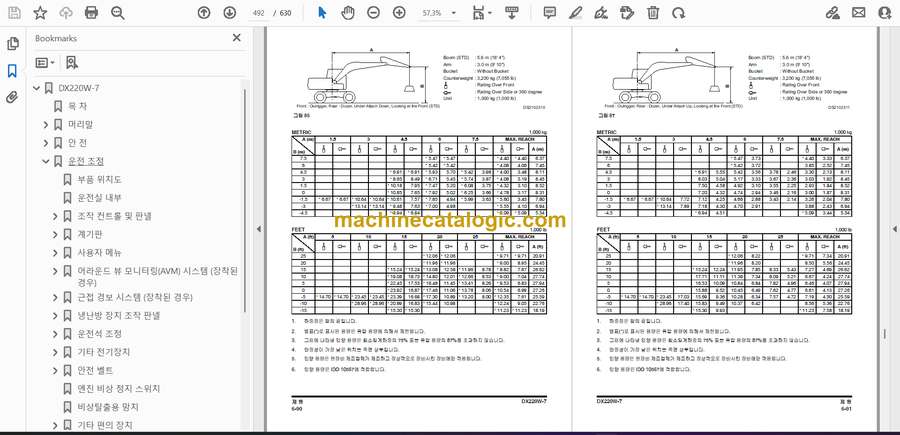Open the sign document tool
This screenshot has width=900, height=435.
(601, 13)
